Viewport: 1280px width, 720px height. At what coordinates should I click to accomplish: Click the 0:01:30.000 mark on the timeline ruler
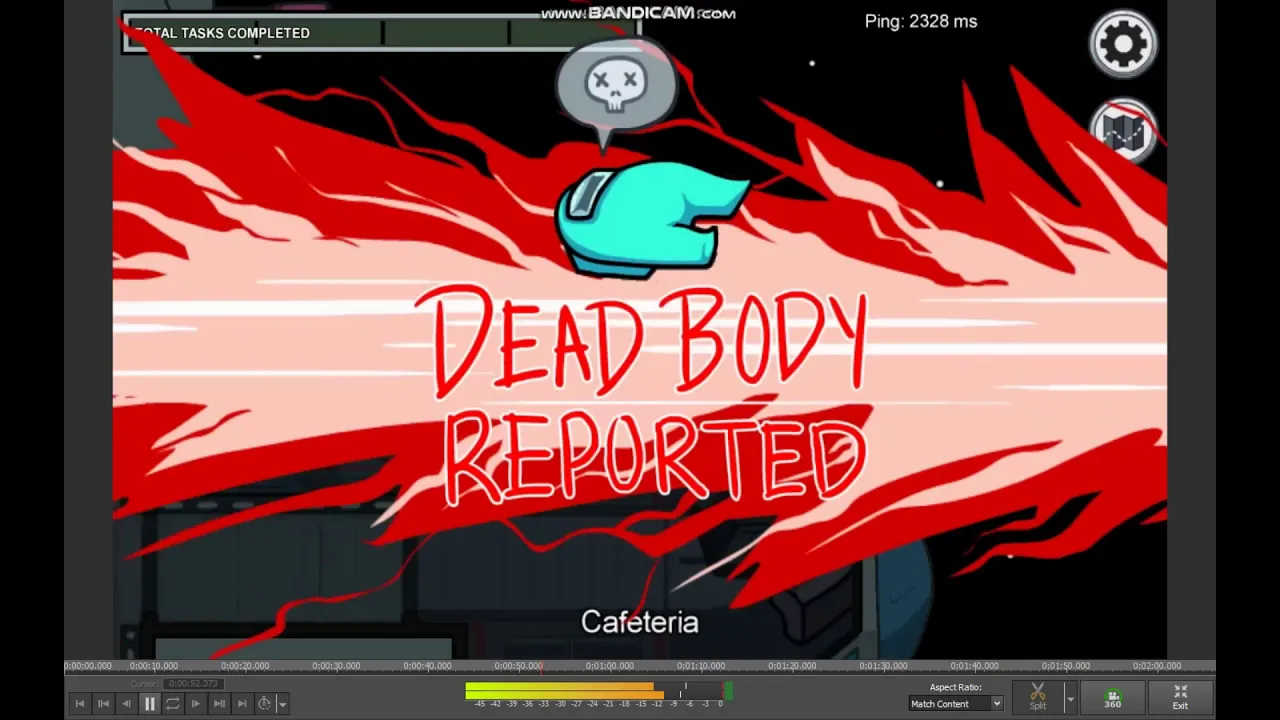[x=883, y=665]
